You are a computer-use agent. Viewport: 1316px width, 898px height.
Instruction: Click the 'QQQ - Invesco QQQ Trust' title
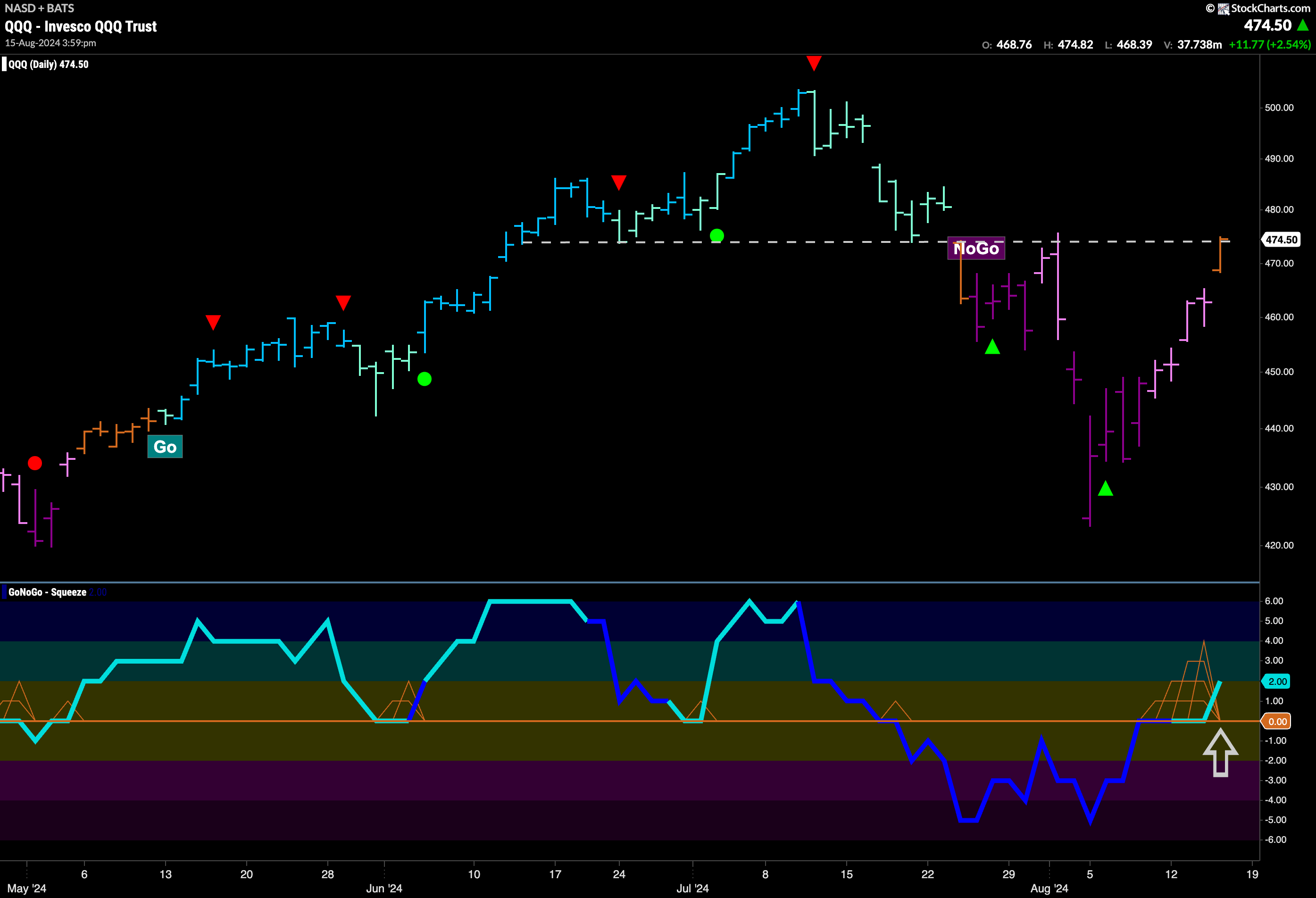coord(81,26)
